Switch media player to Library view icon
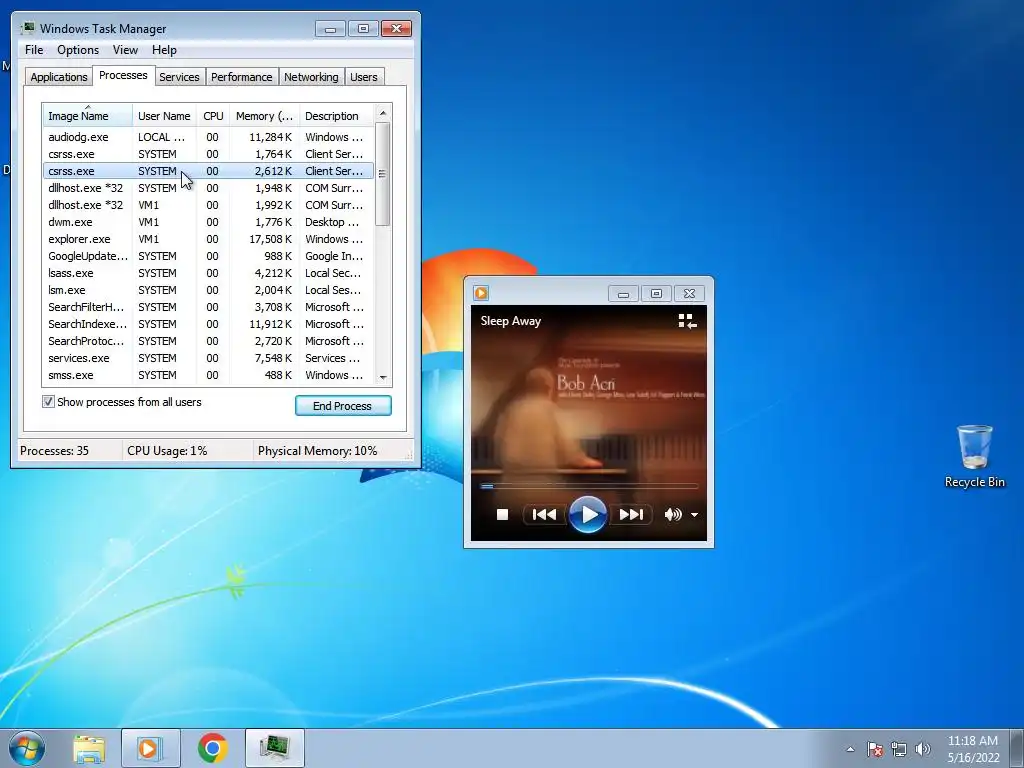 [x=687, y=321]
